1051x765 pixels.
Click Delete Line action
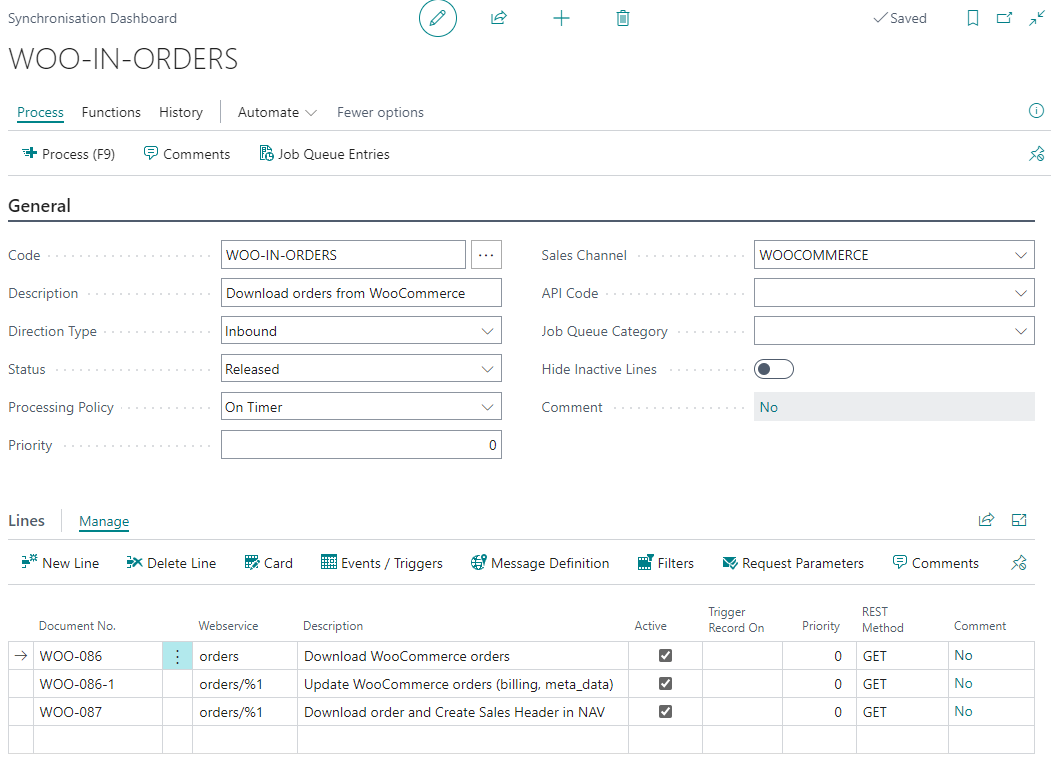pos(171,563)
